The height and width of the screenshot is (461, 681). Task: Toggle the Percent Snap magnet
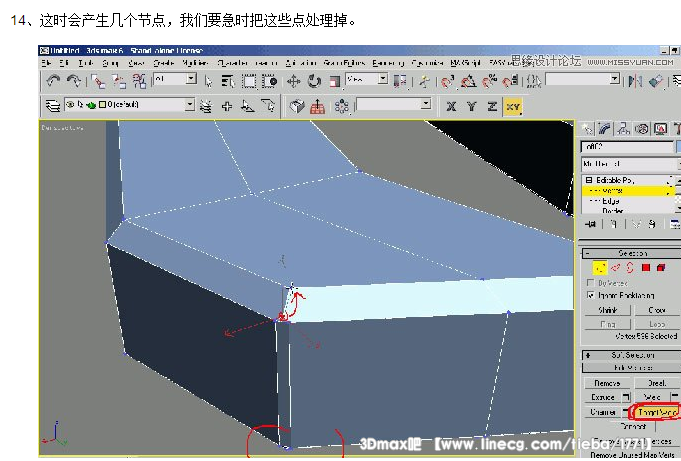[x=489, y=81]
